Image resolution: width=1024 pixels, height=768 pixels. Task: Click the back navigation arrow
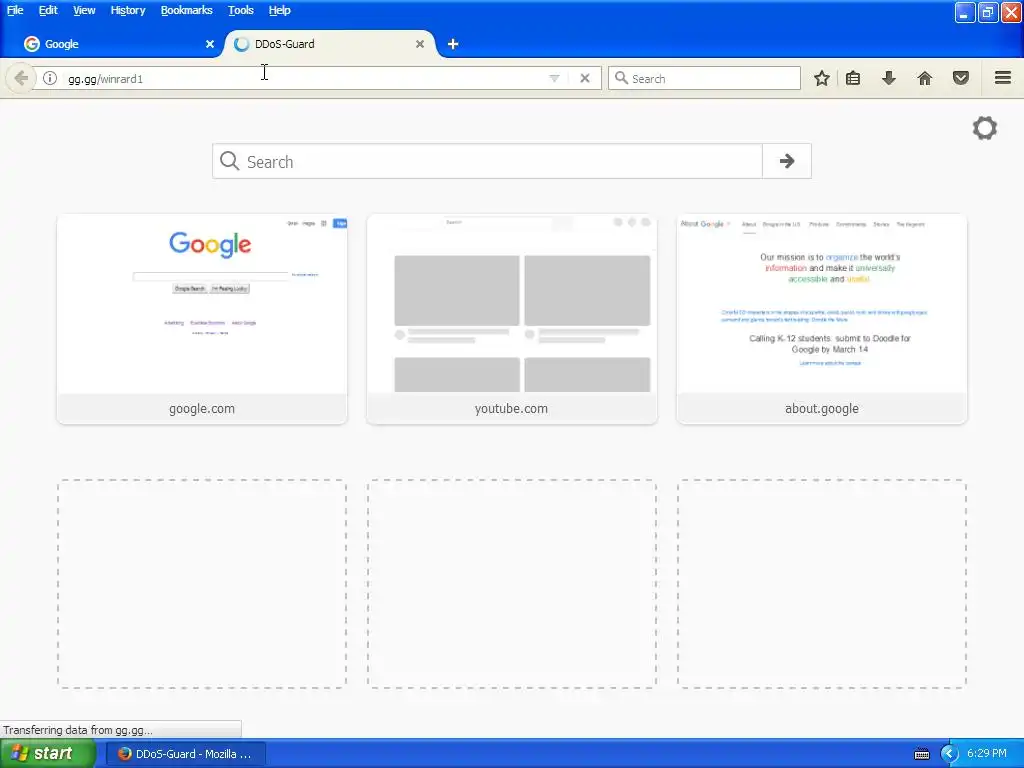[20, 78]
